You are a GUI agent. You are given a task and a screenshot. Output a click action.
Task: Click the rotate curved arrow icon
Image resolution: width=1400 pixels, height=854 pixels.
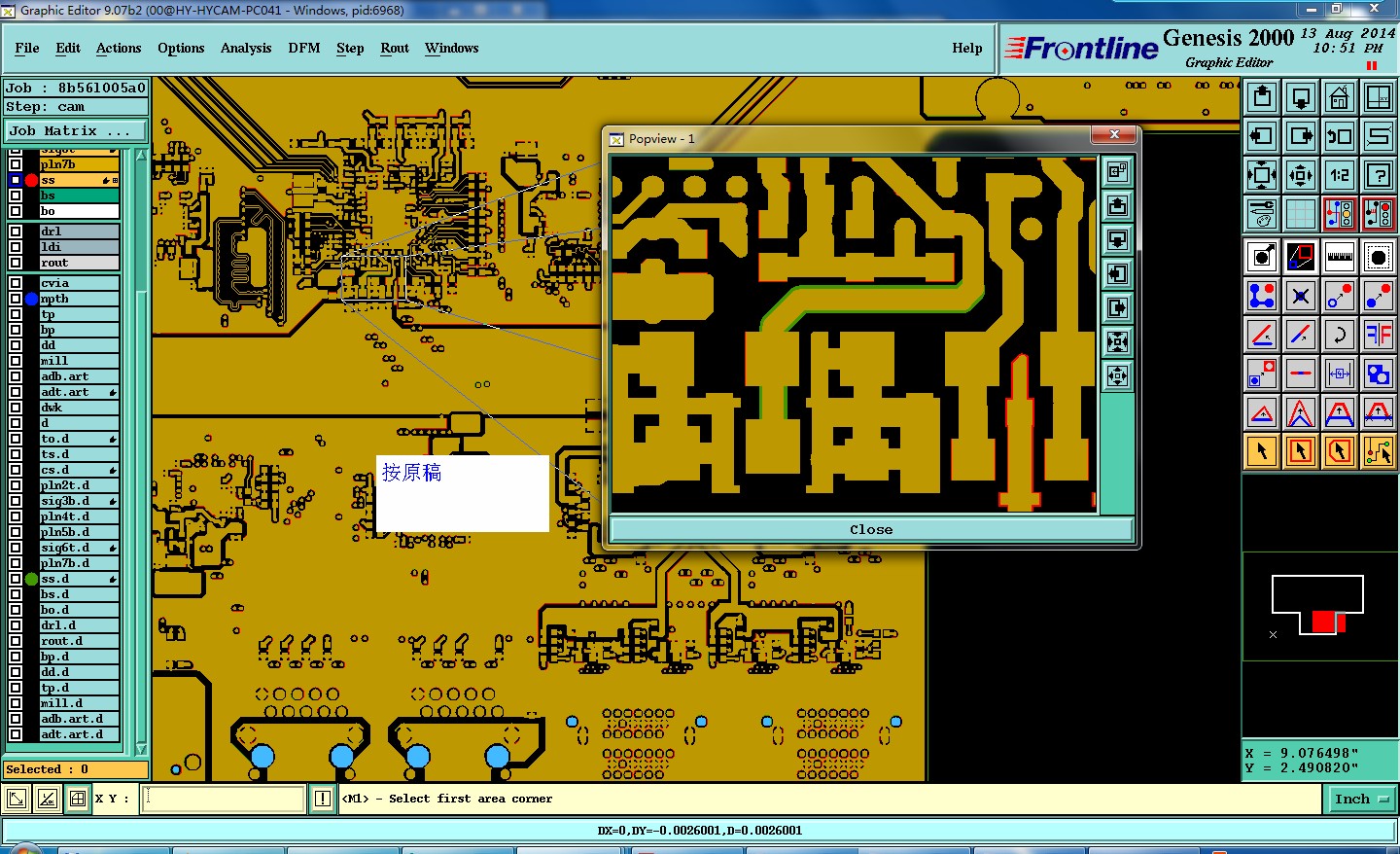[x=1340, y=335]
